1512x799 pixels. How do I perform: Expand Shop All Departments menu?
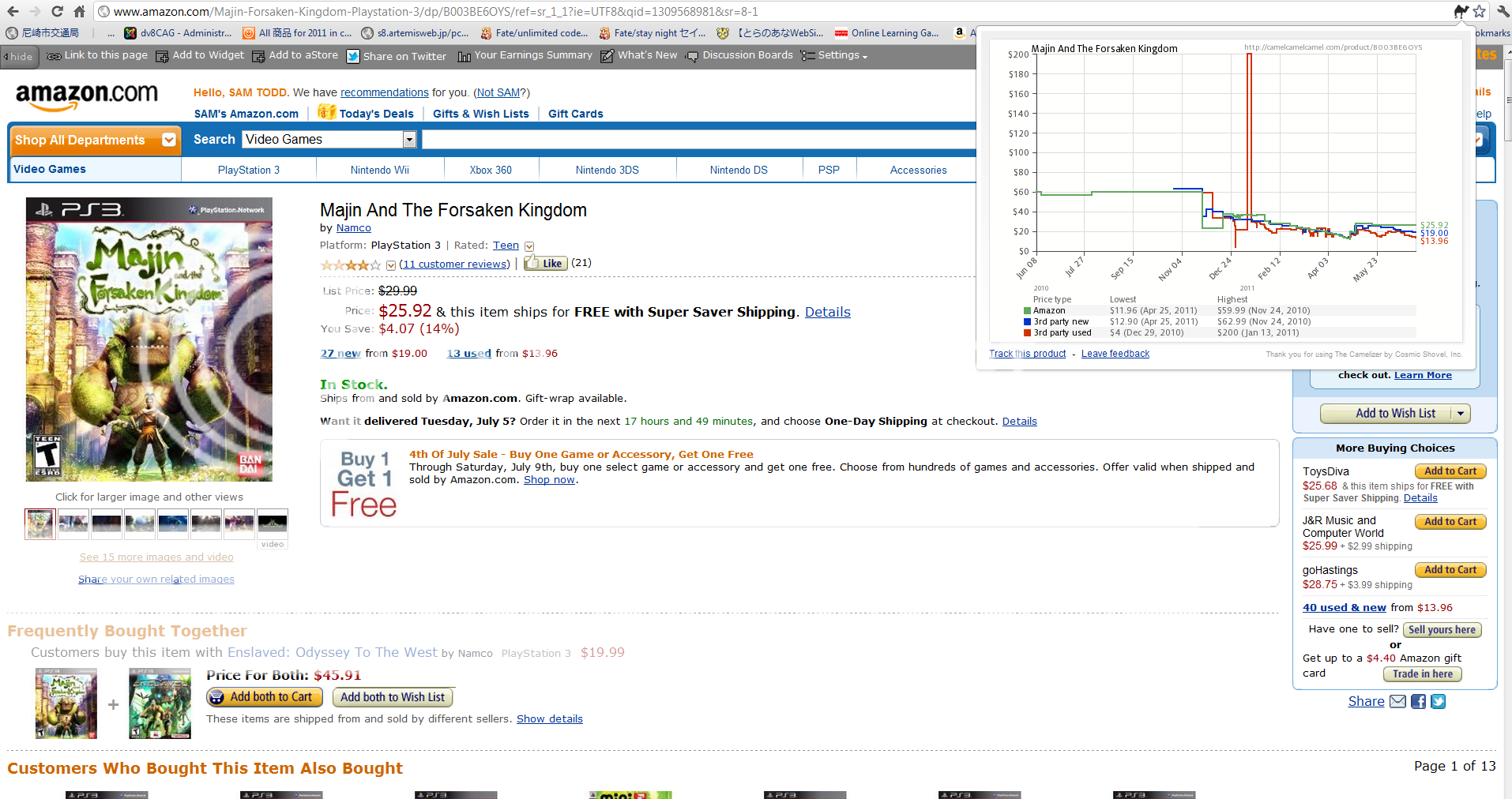click(x=94, y=140)
